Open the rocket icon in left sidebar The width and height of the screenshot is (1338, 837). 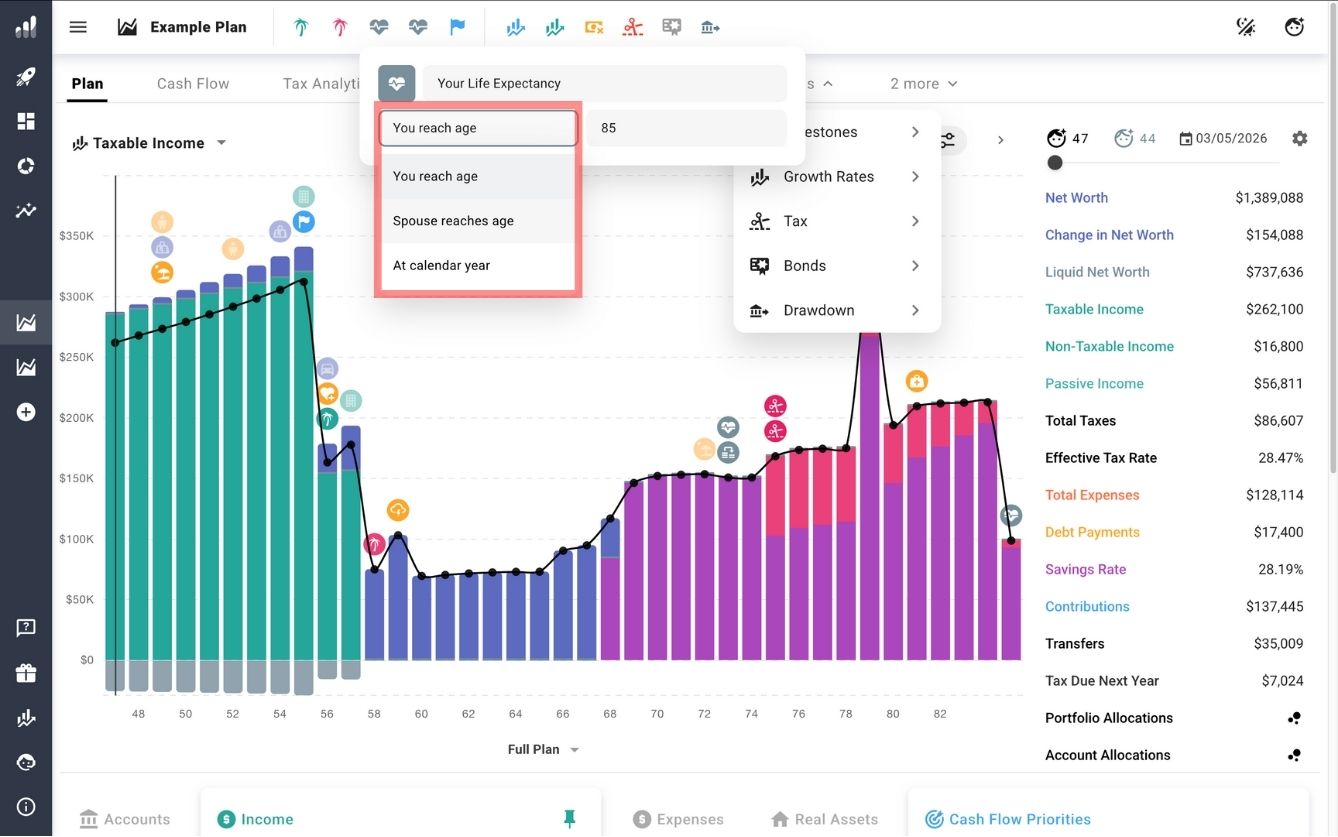tap(26, 76)
